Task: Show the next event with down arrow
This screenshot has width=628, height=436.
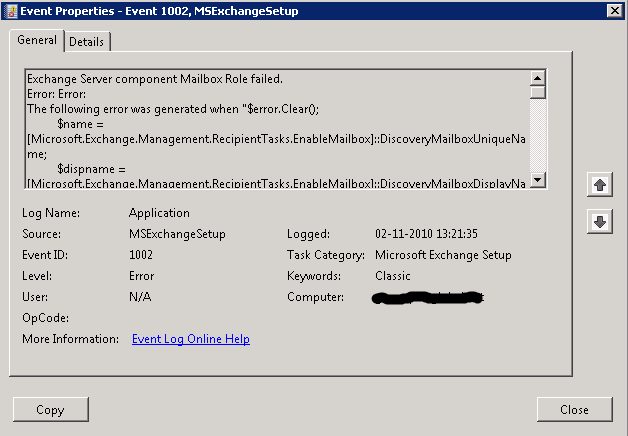Action: (600, 221)
